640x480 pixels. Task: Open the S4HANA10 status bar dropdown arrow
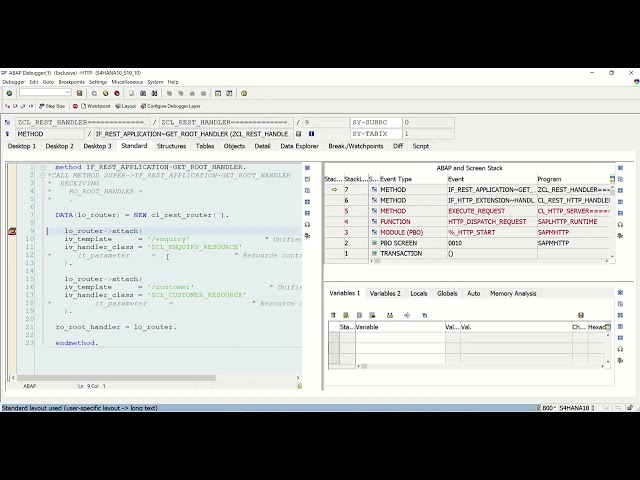593,408
